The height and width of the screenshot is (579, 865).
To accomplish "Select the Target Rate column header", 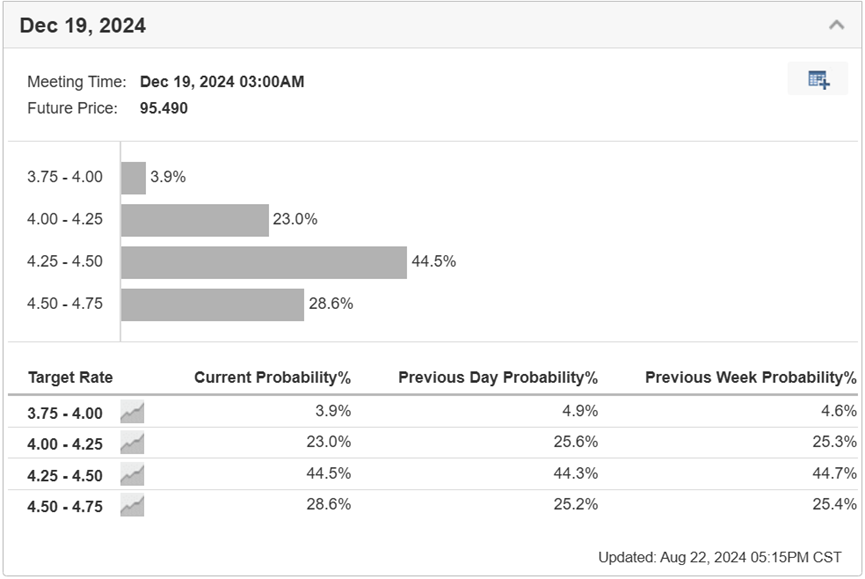I will tap(70, 377).
